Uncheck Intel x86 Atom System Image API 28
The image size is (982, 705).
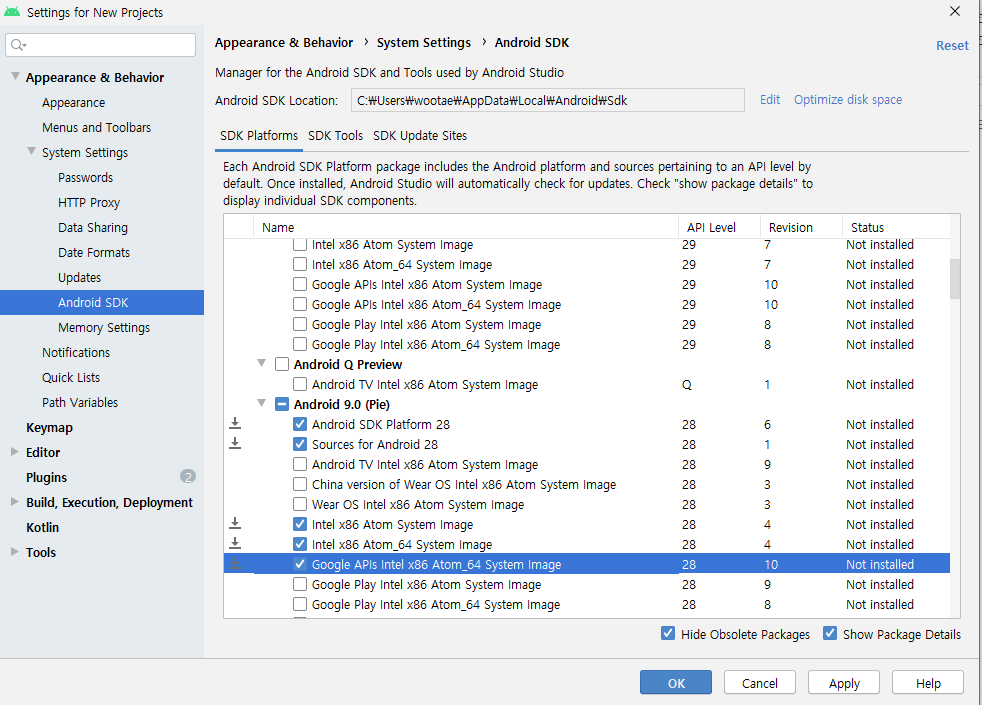(300, 525)
